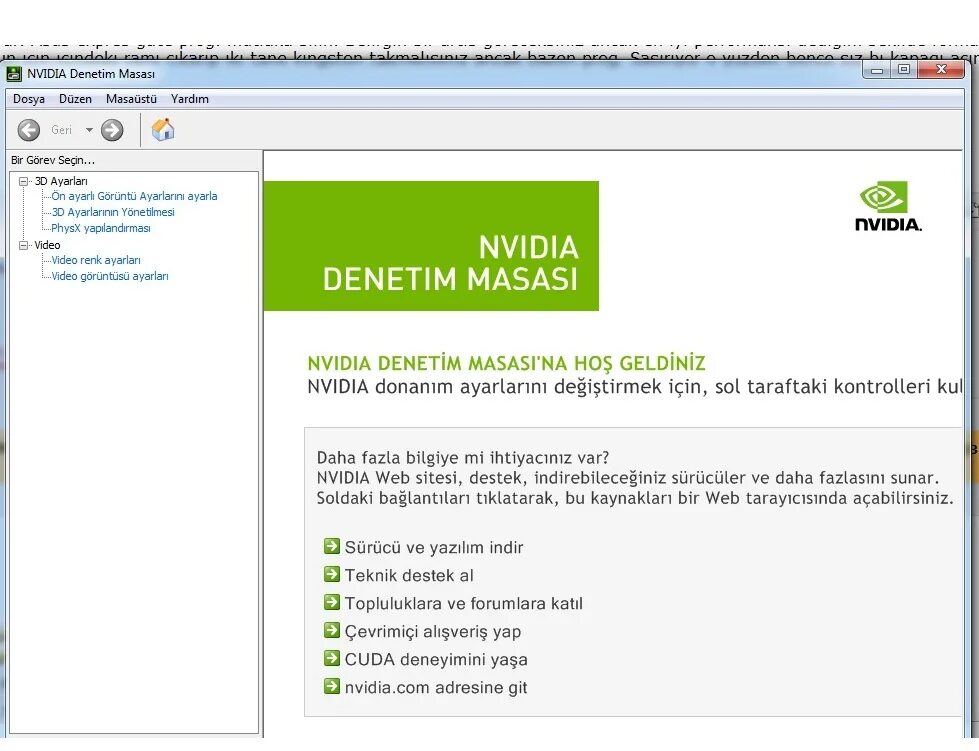Open the Düzen menu
Screen dimensions: 979x751
coord(75,99)
